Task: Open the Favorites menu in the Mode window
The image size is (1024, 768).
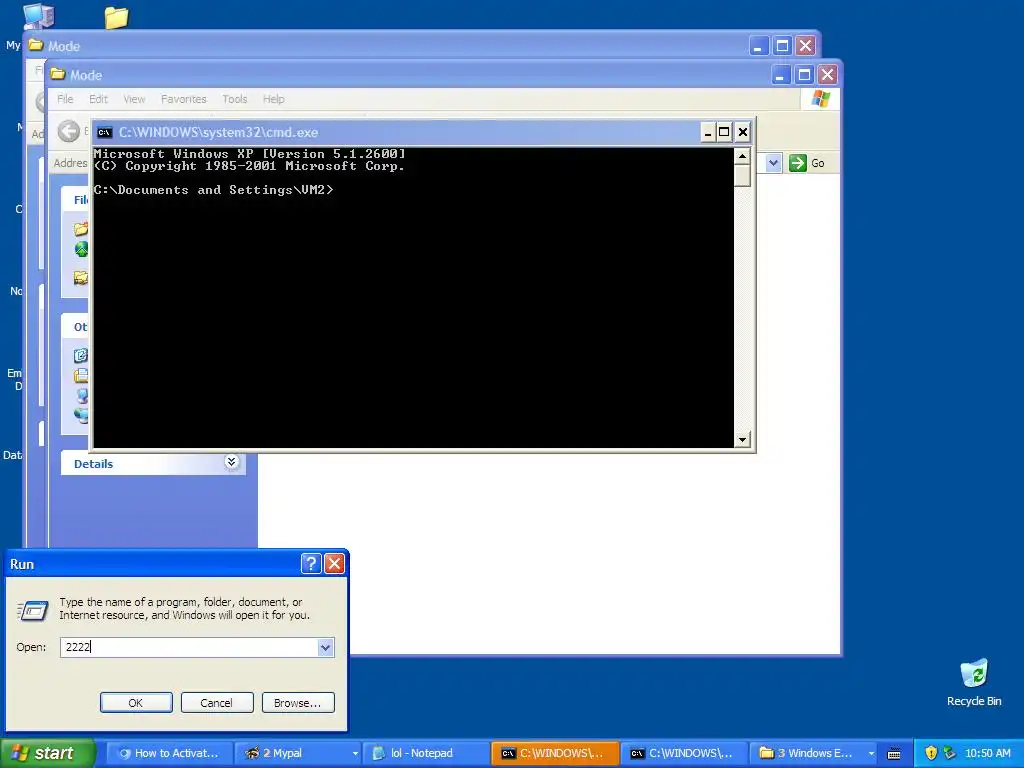Action: (x=184, y=99)
